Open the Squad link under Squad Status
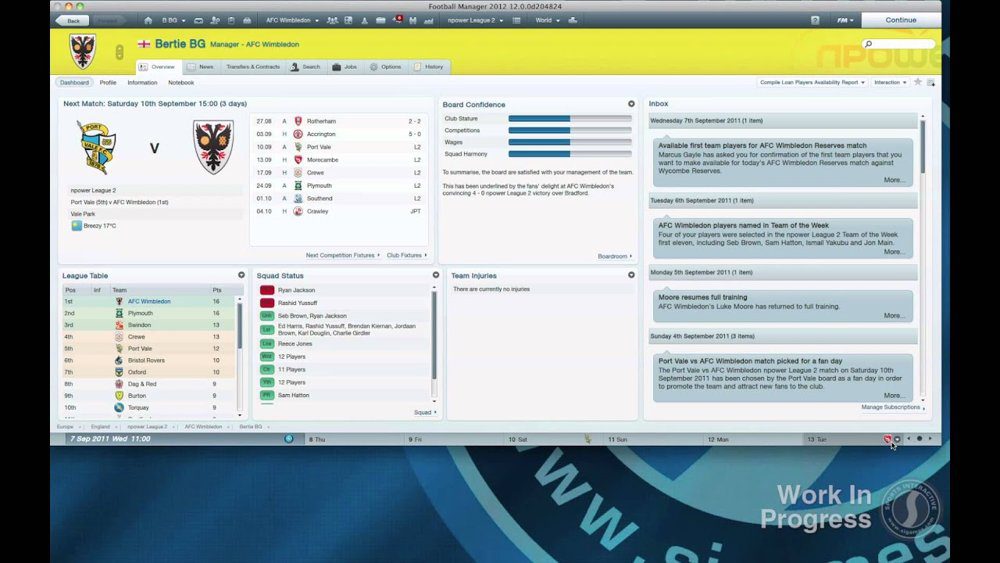Viewport: 1000px width, 563px height. coord(425,413)
